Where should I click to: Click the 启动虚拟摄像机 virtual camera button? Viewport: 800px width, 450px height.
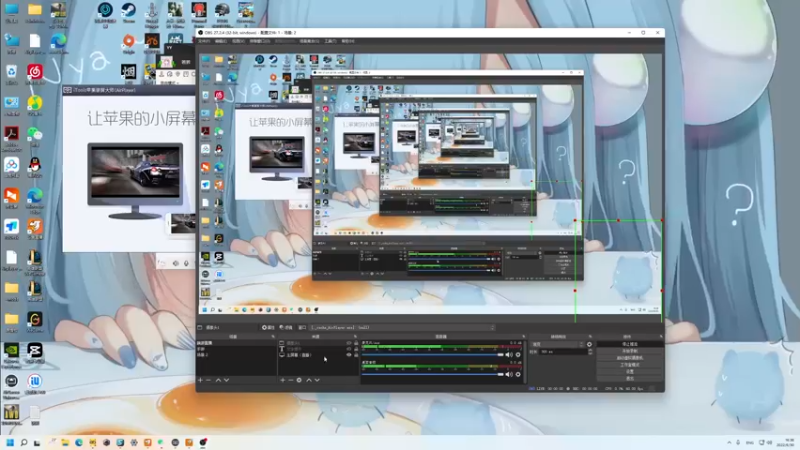click(630, 358)
